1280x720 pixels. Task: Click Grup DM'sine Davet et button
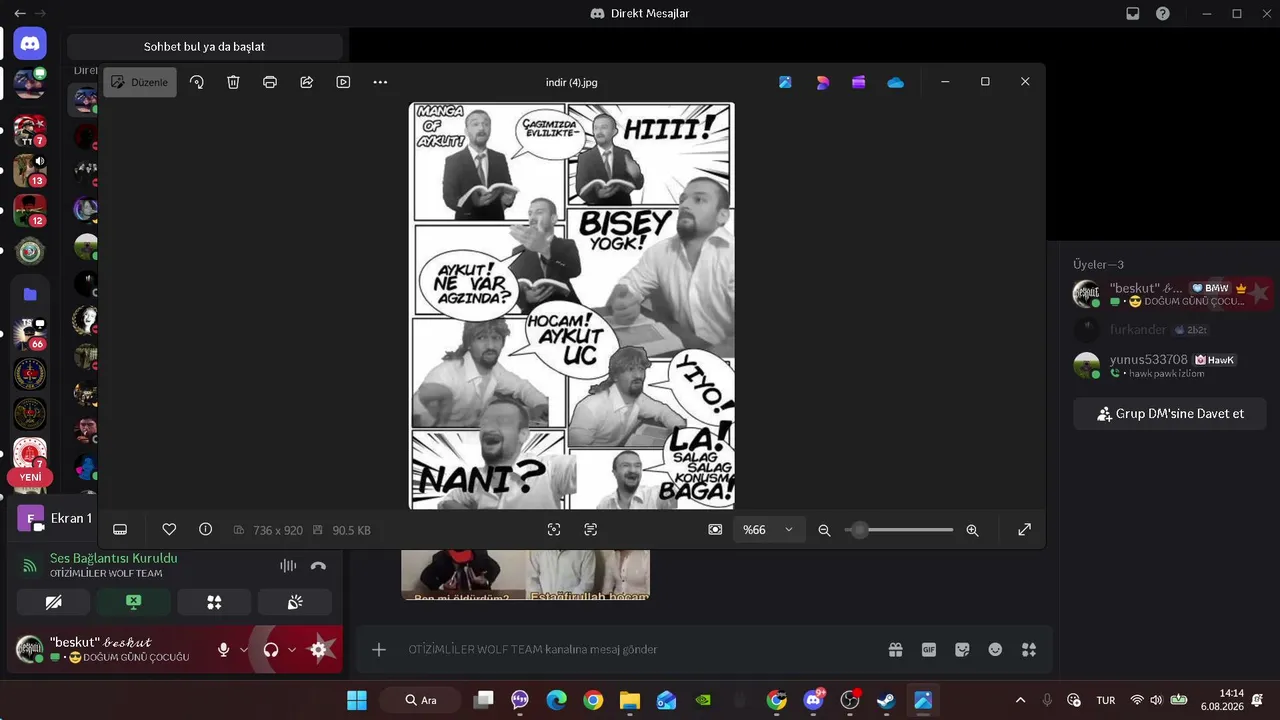tap(1170, 414)
